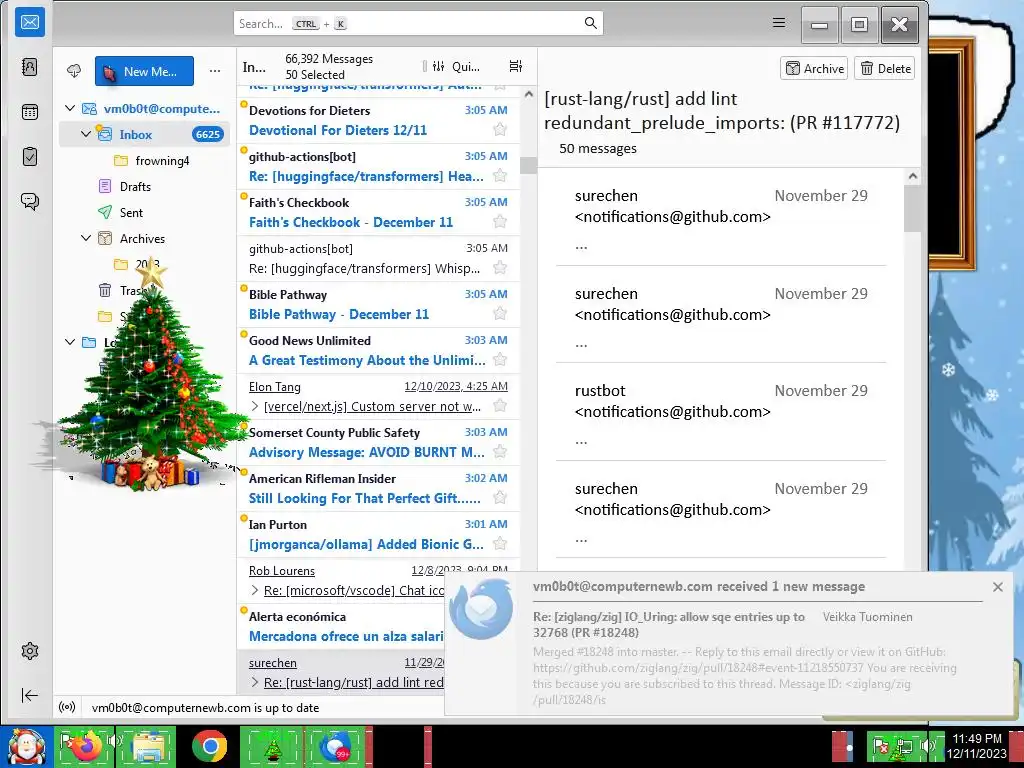Open Firefox from the taskbar
Screen dimensions: 1024x768
click(x=86, y=746)
